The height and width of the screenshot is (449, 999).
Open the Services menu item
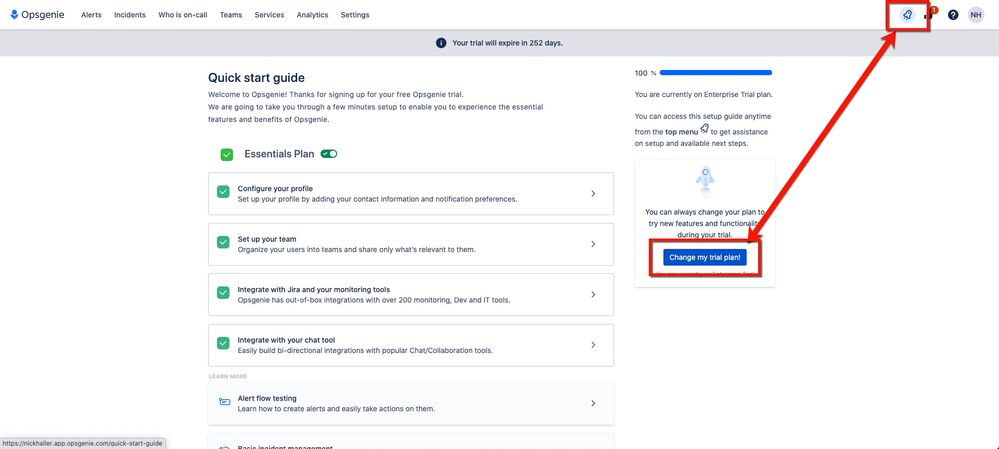coord(269,15)
